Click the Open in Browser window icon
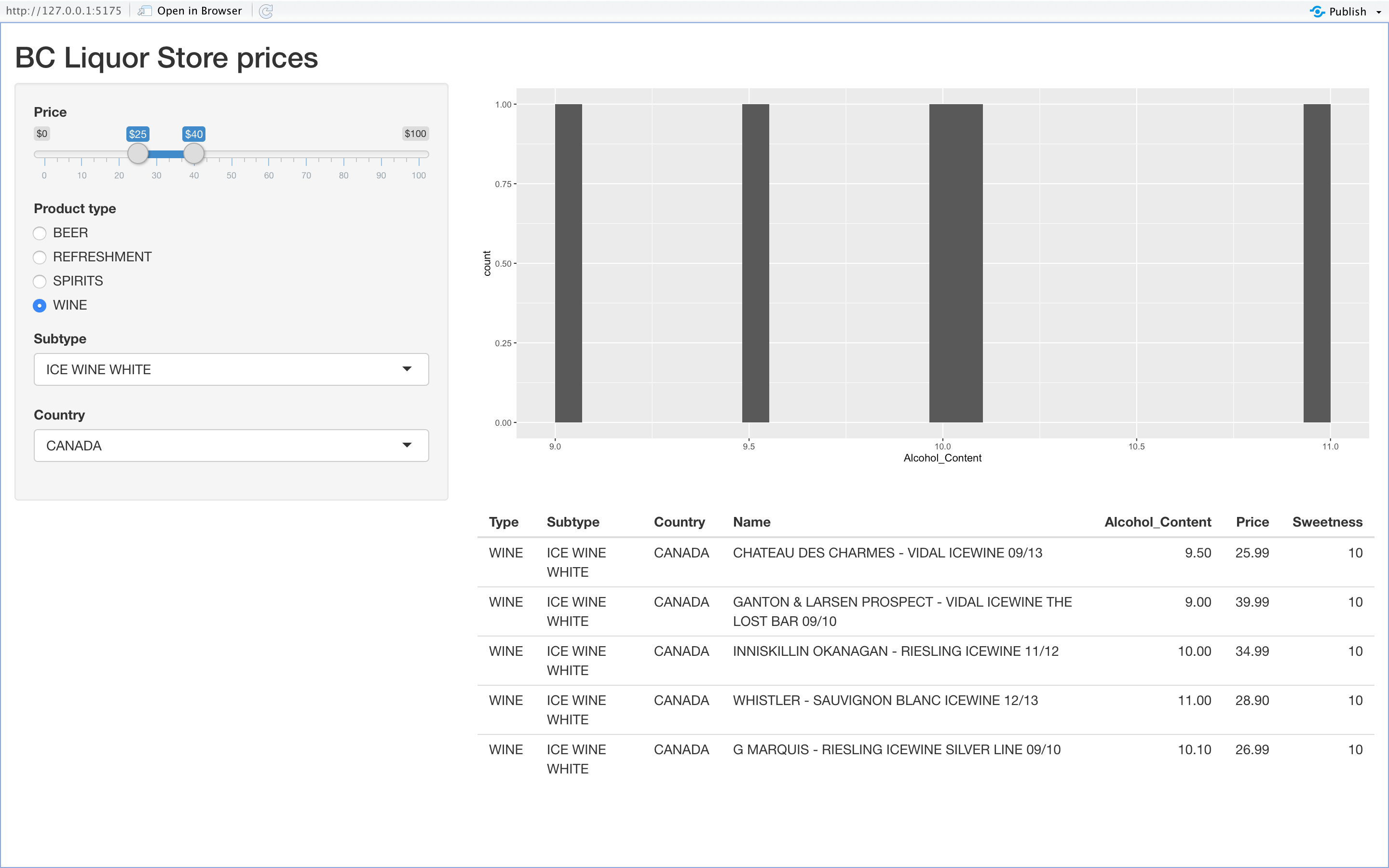 tap(145, 11)
